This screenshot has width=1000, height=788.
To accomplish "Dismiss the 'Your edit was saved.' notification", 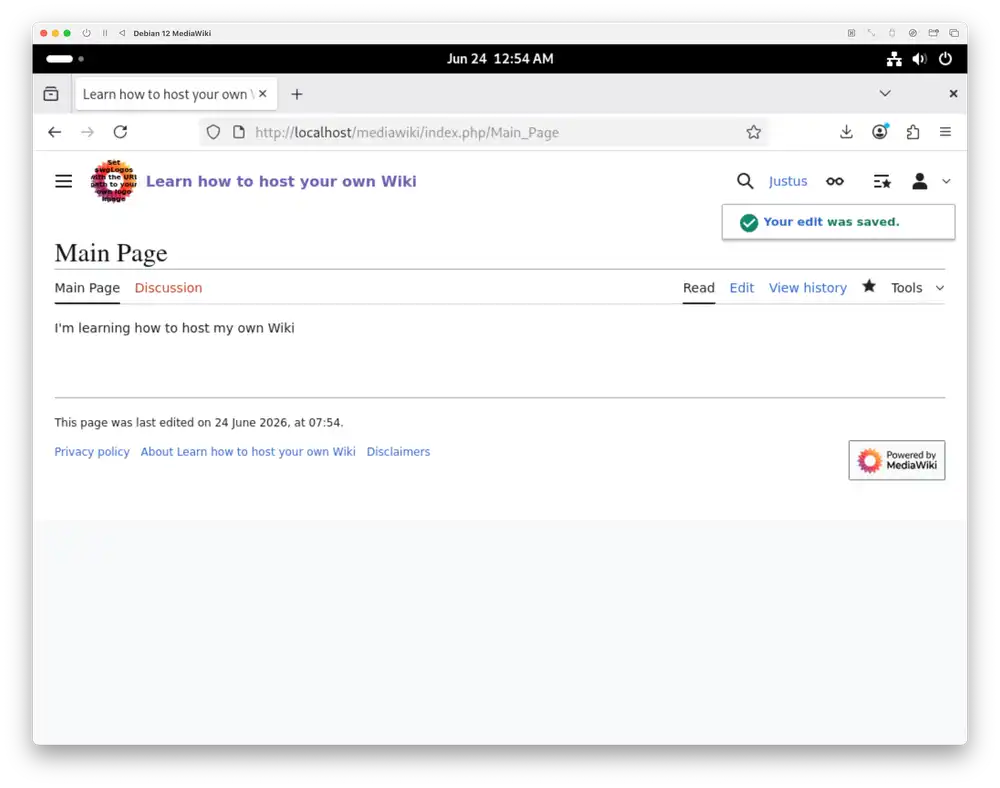I will pyautogui.click(x=838, y=222).
